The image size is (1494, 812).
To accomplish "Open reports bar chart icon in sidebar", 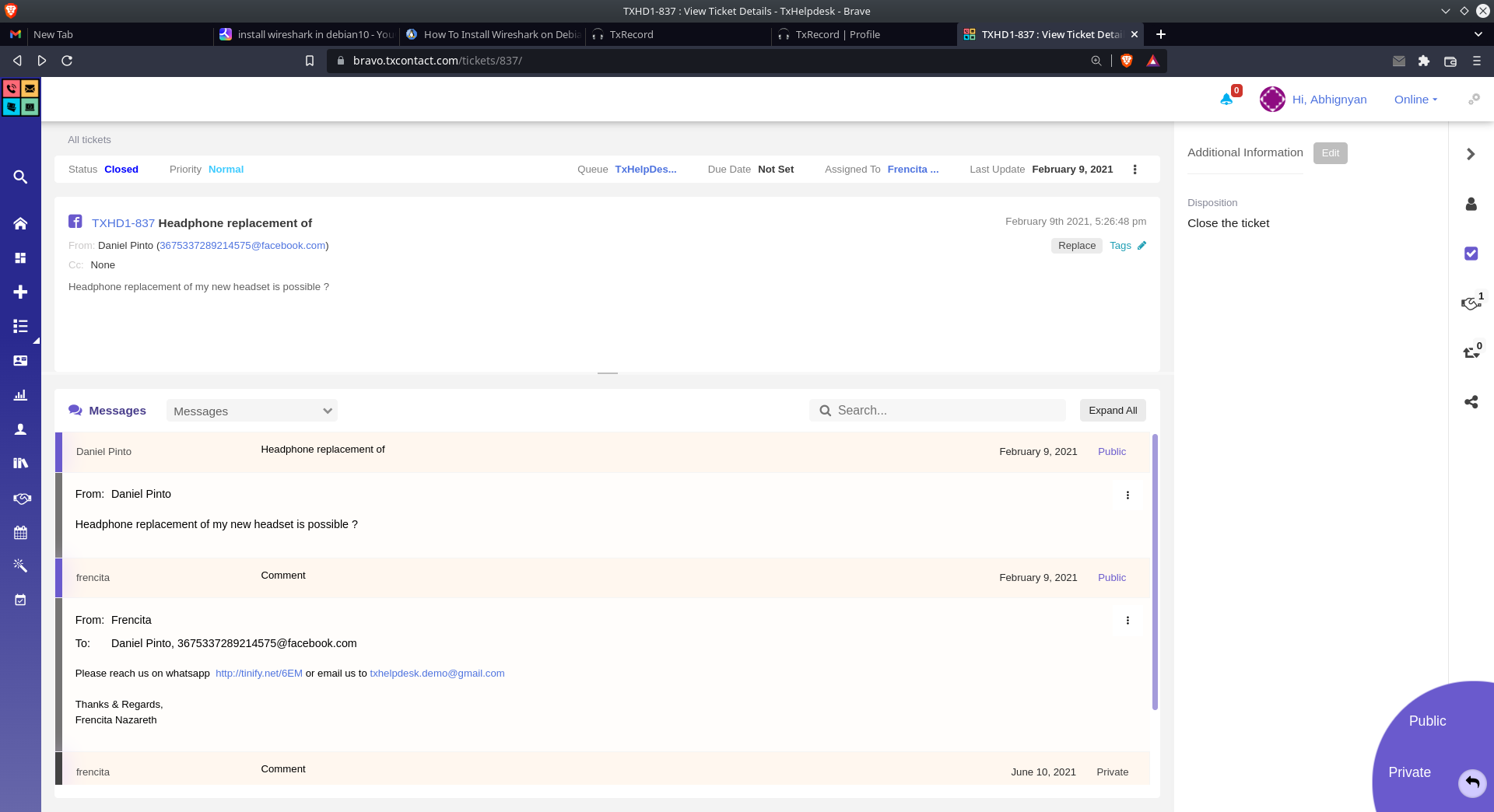I will (20, 395).
